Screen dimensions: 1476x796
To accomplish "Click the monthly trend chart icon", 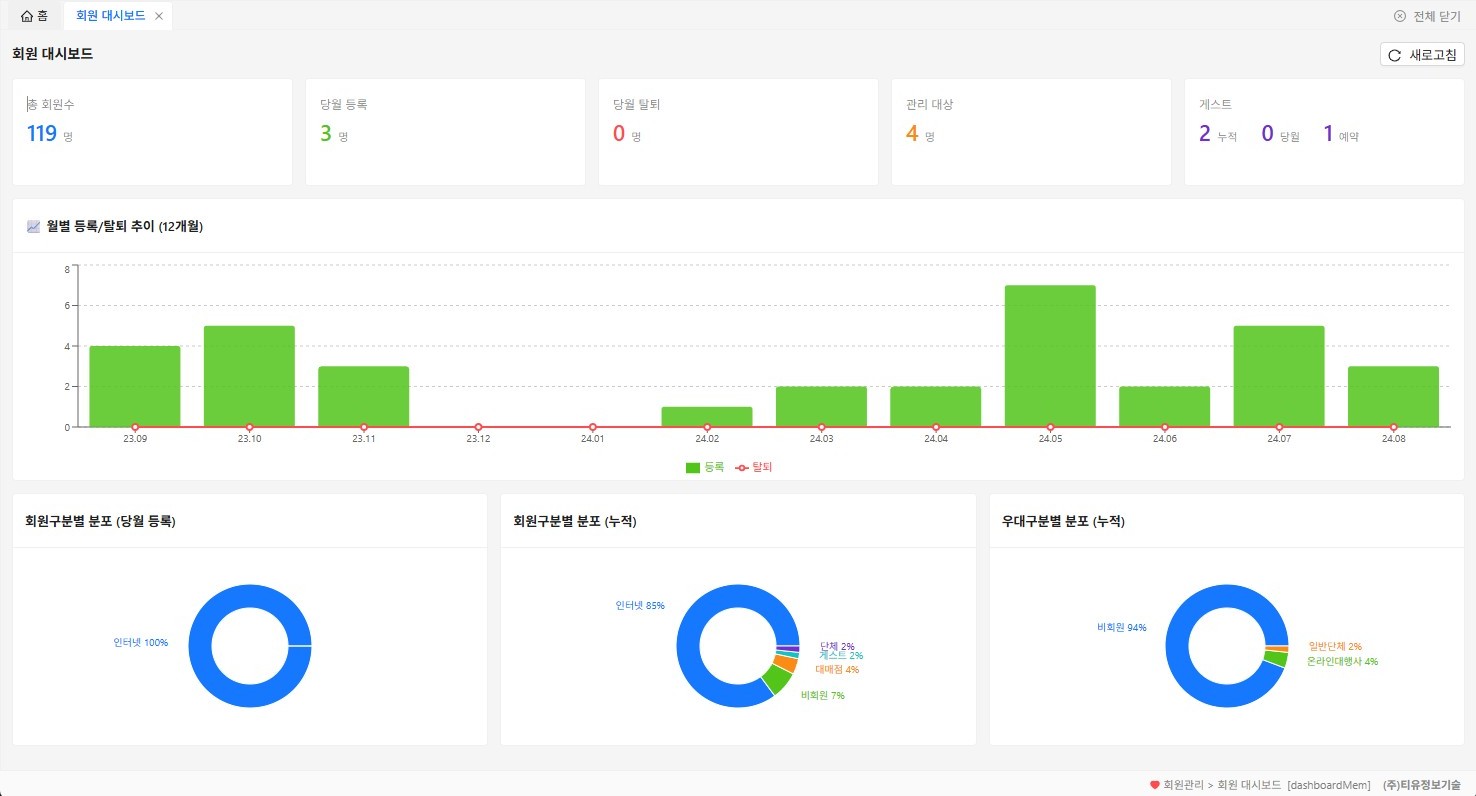I will click(x=34, y=227).
